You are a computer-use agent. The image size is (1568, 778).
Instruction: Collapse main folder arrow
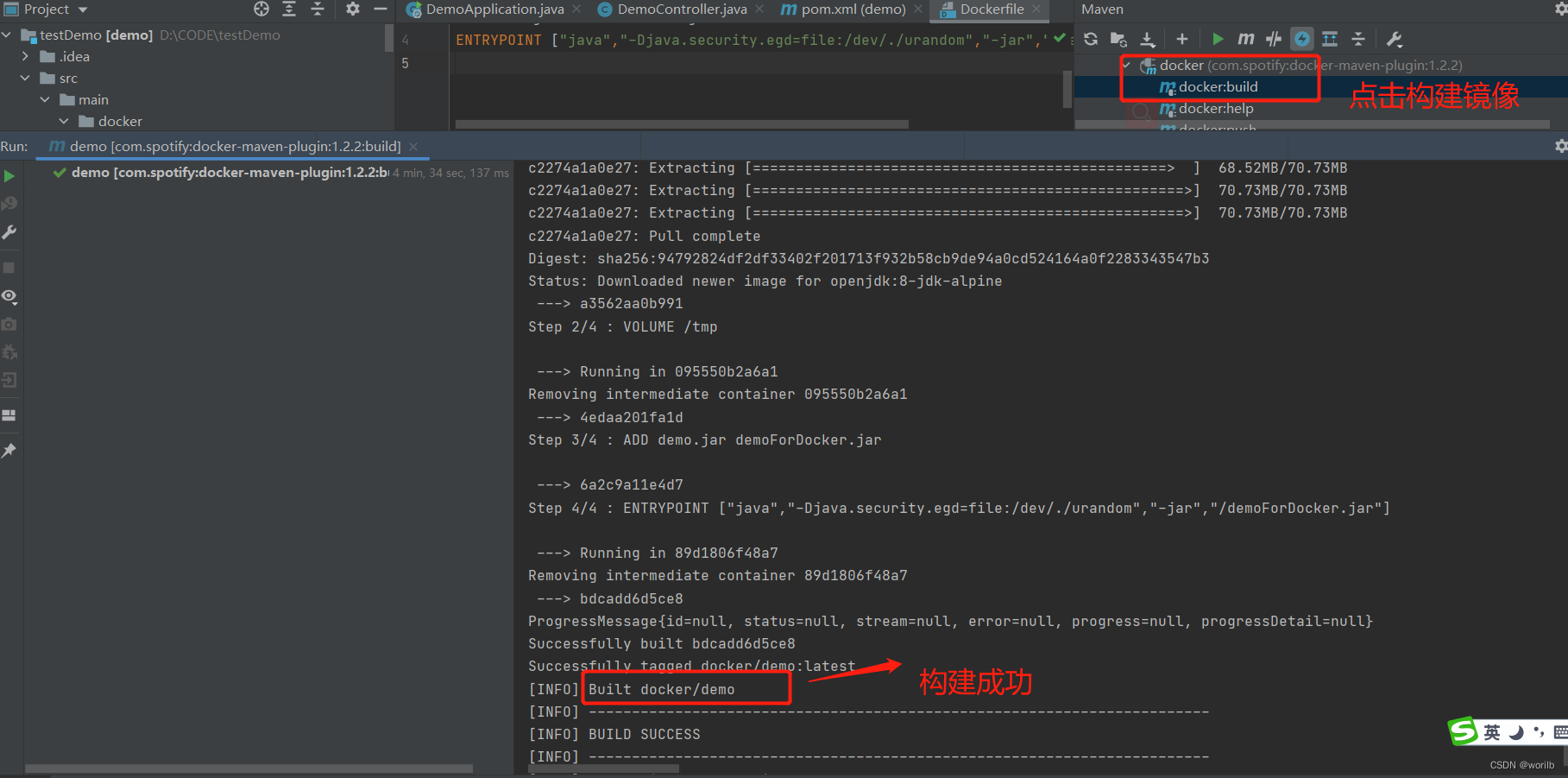click(45, 99)
